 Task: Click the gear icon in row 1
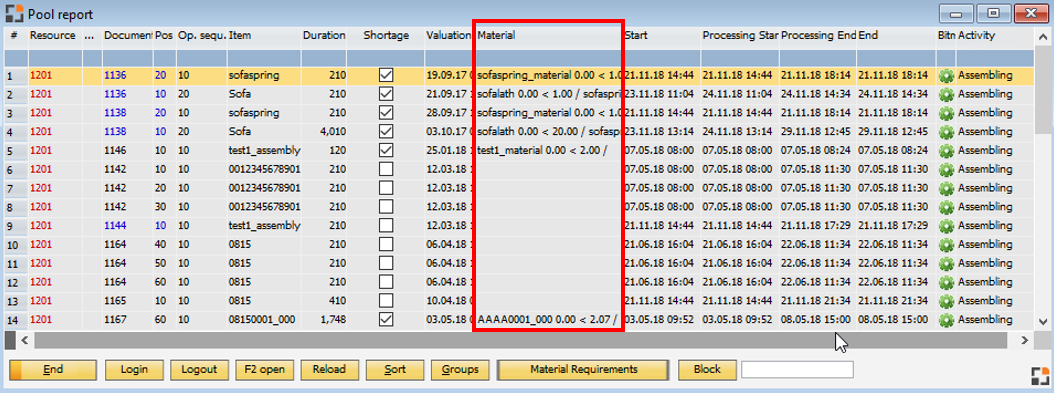click(946, 76)
